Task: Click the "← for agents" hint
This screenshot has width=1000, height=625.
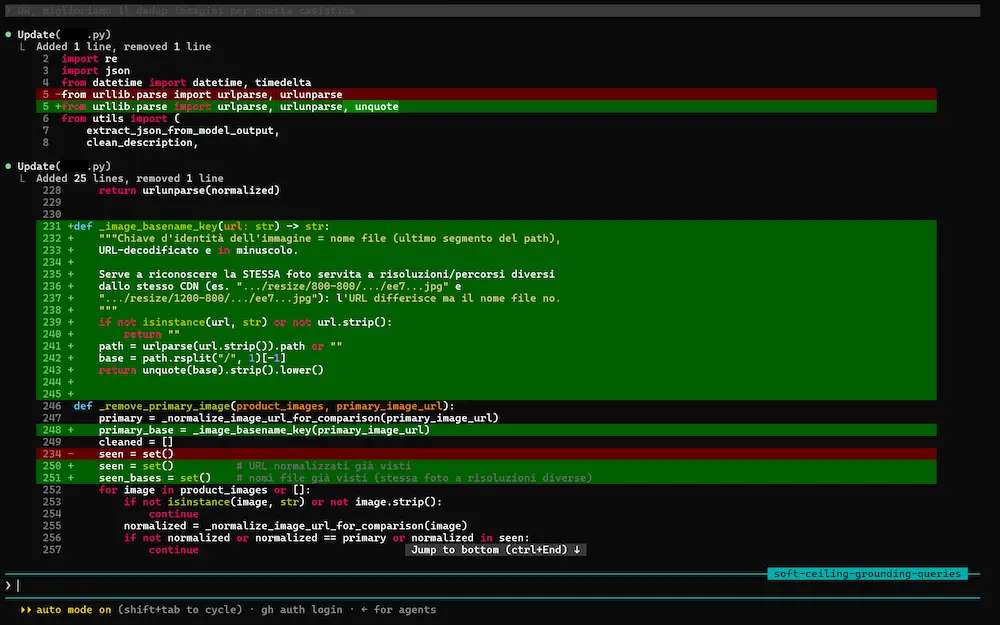Action: click(x=399, y=610)
